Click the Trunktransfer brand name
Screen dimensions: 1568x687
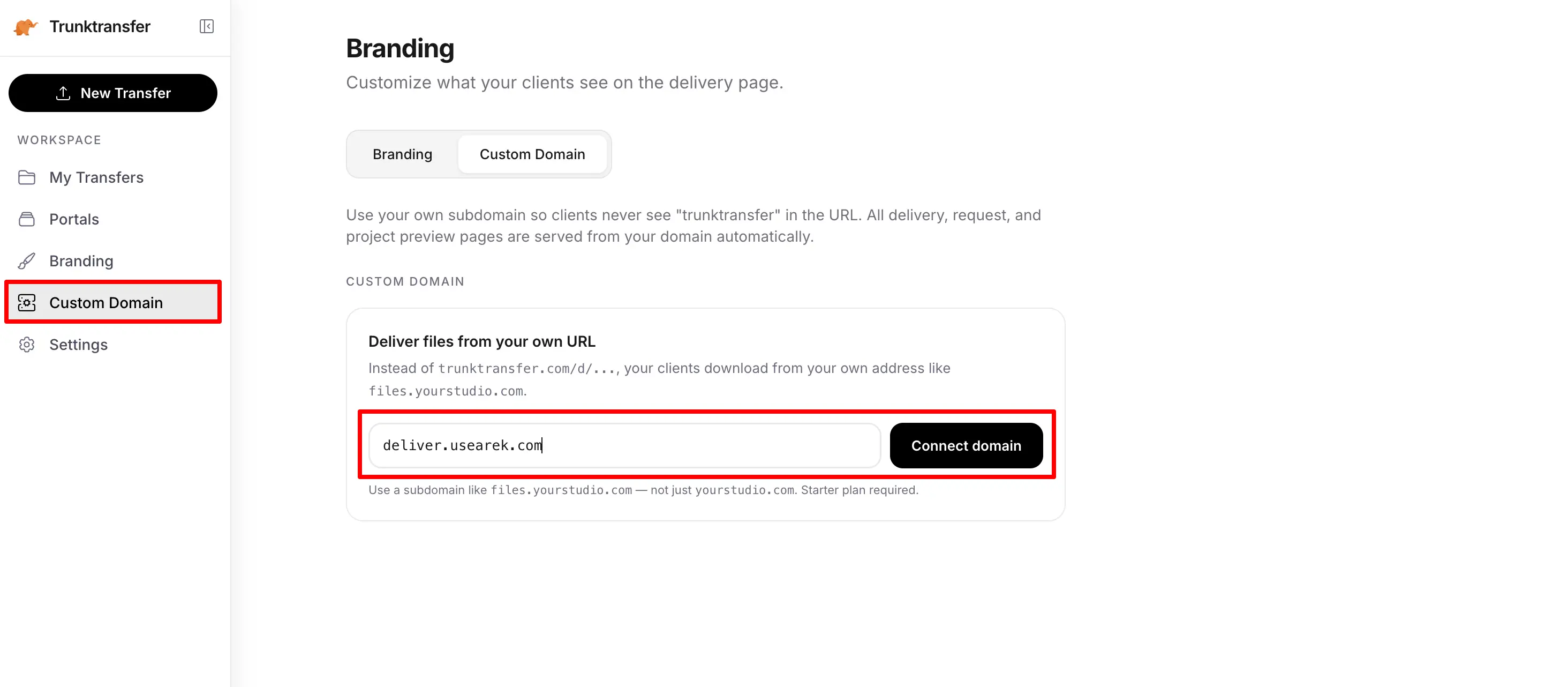pos(100,27)
